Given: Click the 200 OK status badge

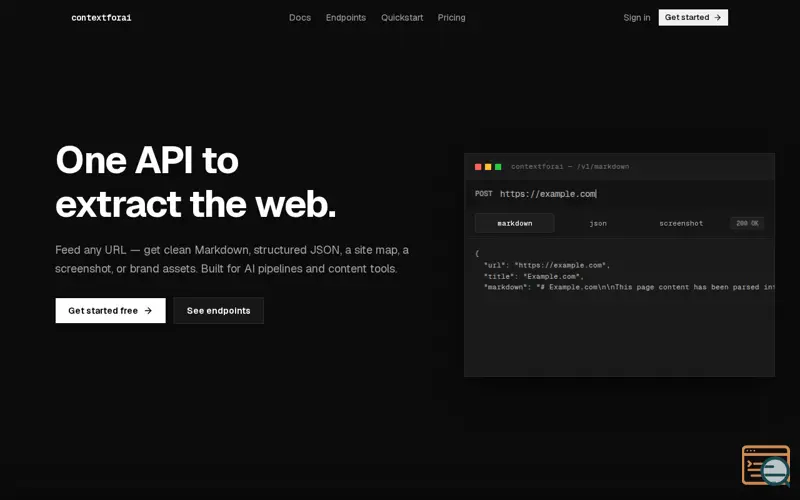Looking at the screenshot, I should [747, 223].
